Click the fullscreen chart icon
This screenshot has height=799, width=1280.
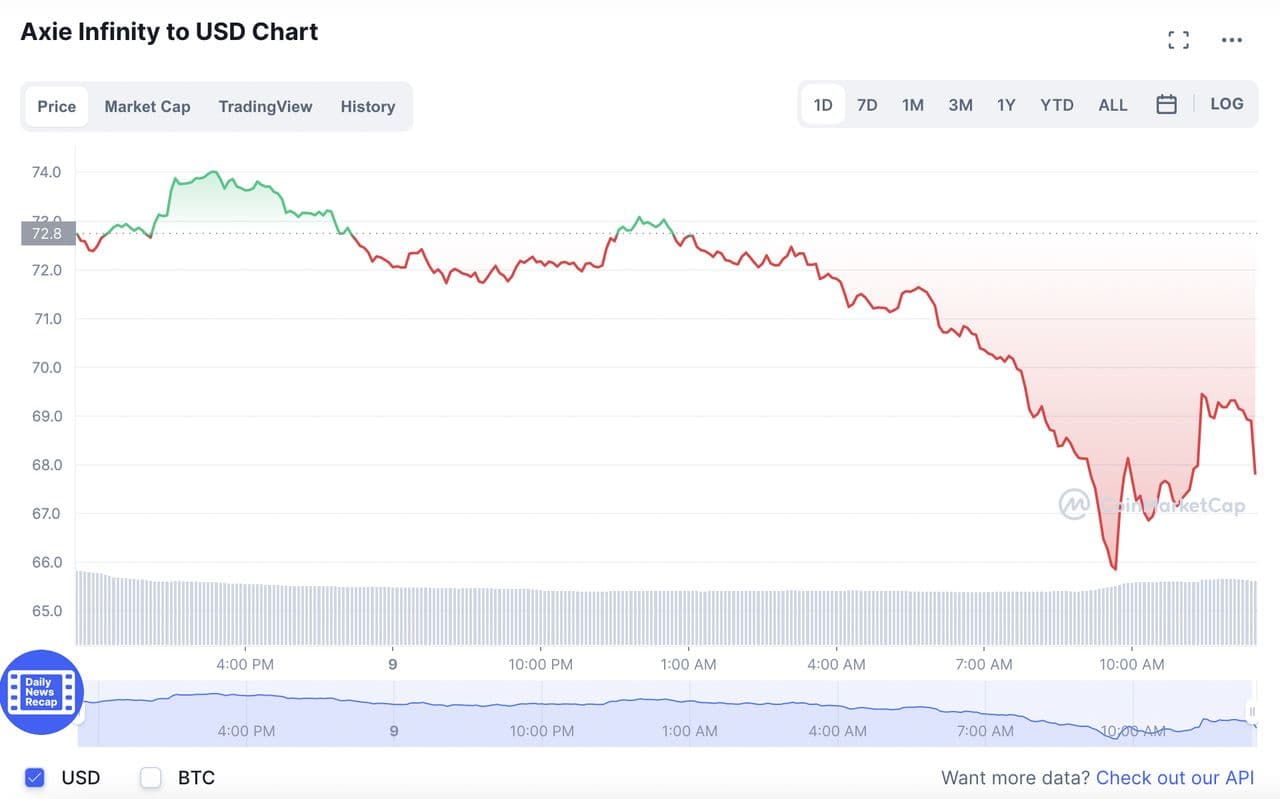click(1179, 40)
